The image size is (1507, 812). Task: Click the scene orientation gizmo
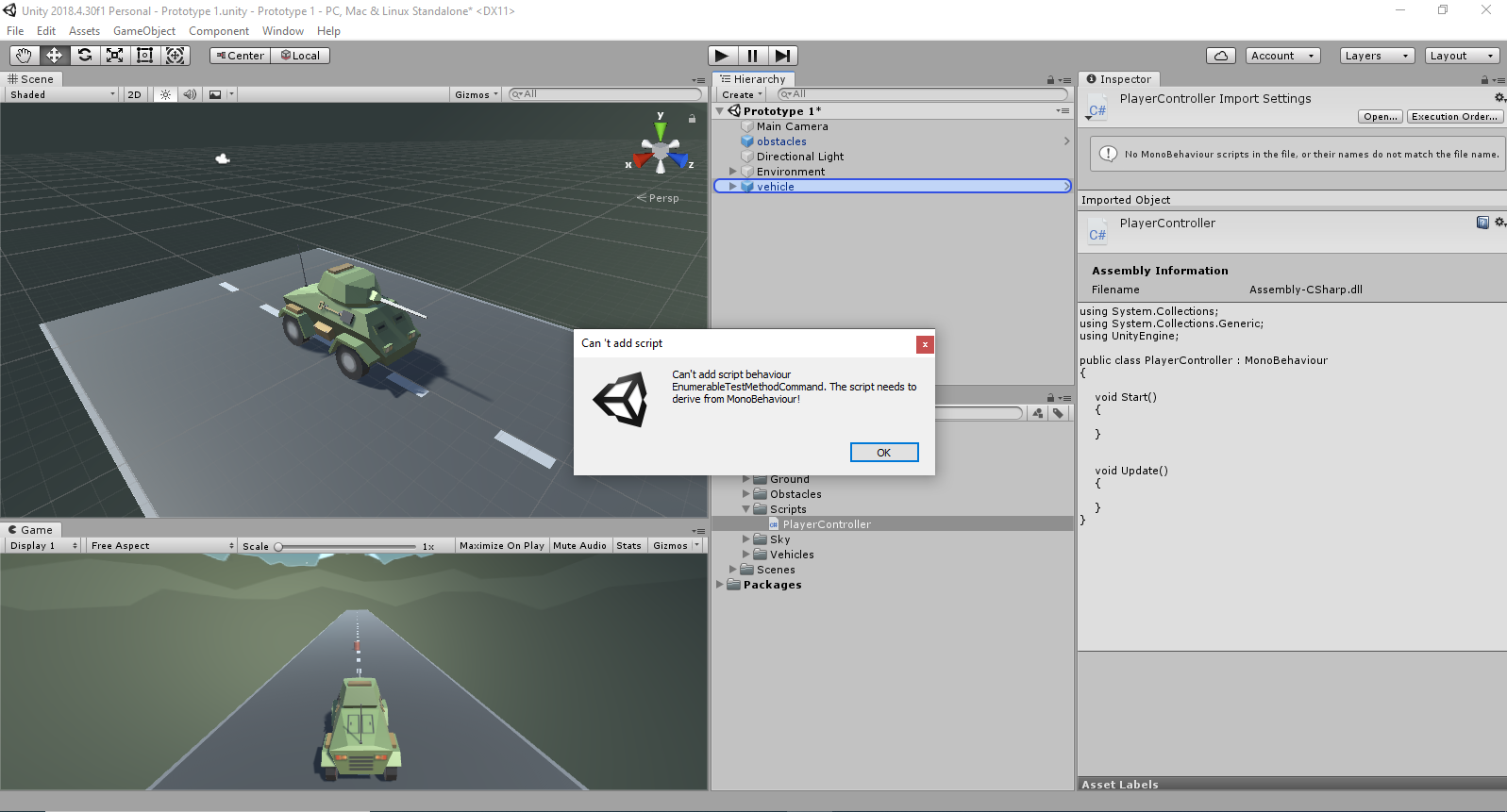click(661, 148)
